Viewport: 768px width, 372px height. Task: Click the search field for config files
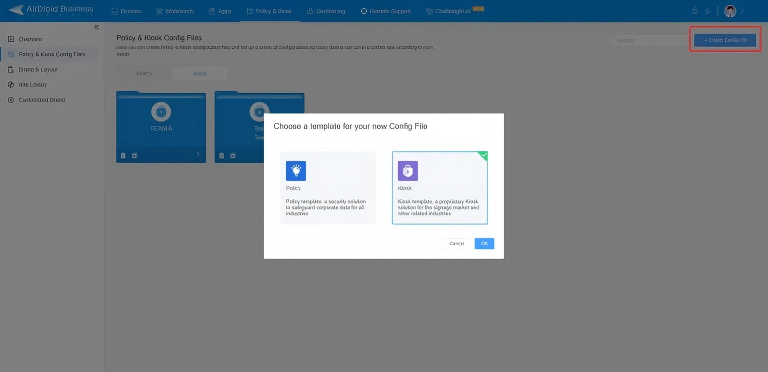[x=650, y=40]
